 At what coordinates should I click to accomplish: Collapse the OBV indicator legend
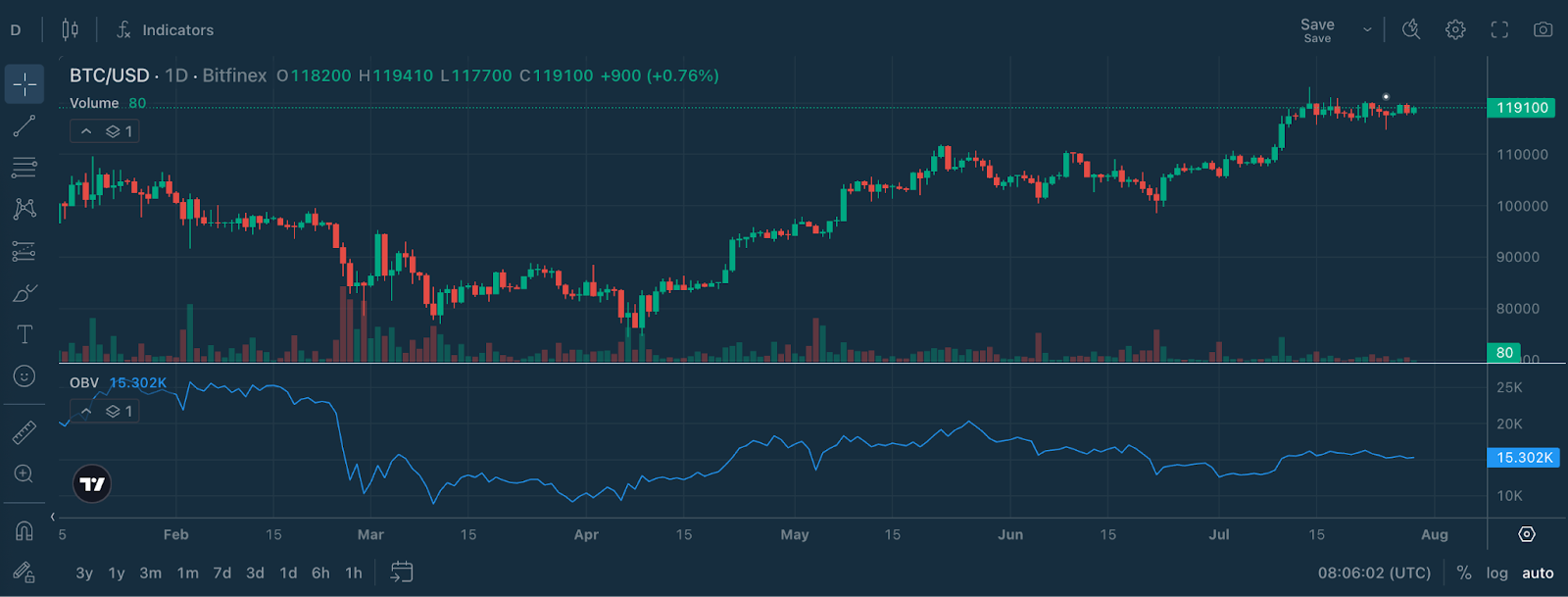[x=86, y=411]
